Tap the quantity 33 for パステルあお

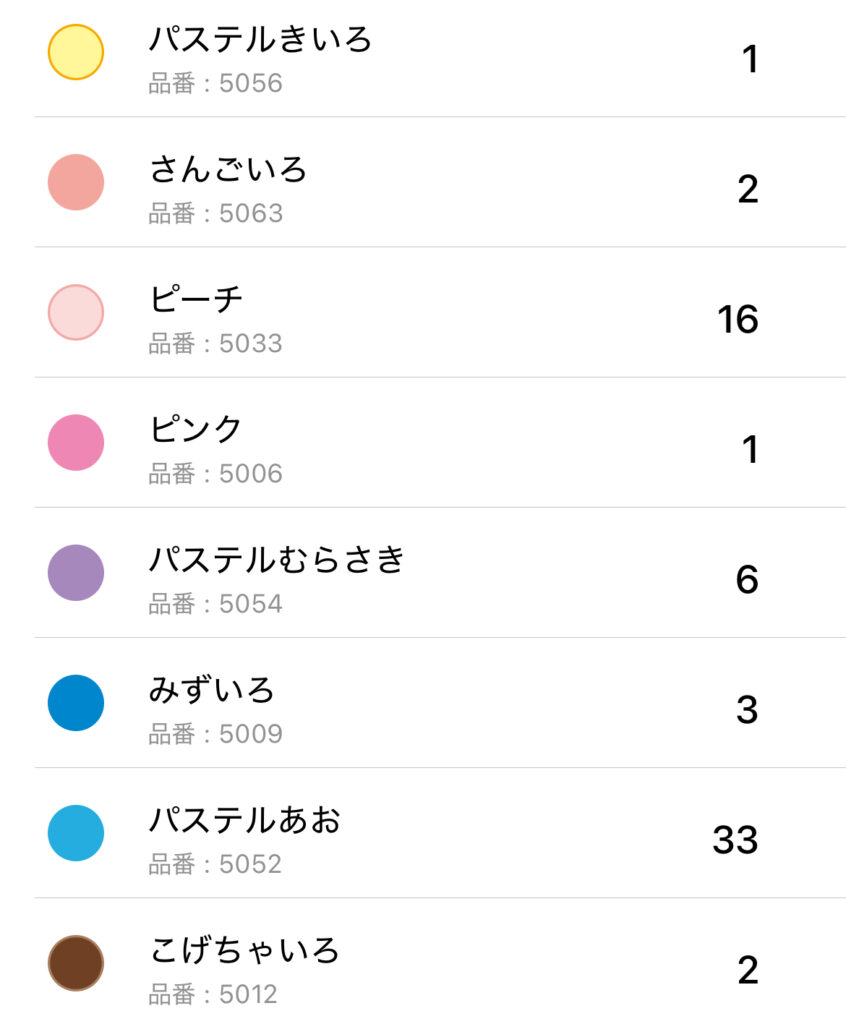click(x=735, y=840)
